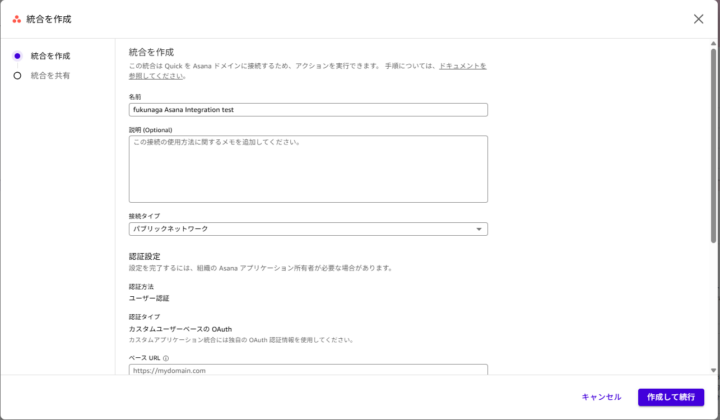Open the パブリックネットワーク combo box
The image size is (720, 420).
pos(300,229)
